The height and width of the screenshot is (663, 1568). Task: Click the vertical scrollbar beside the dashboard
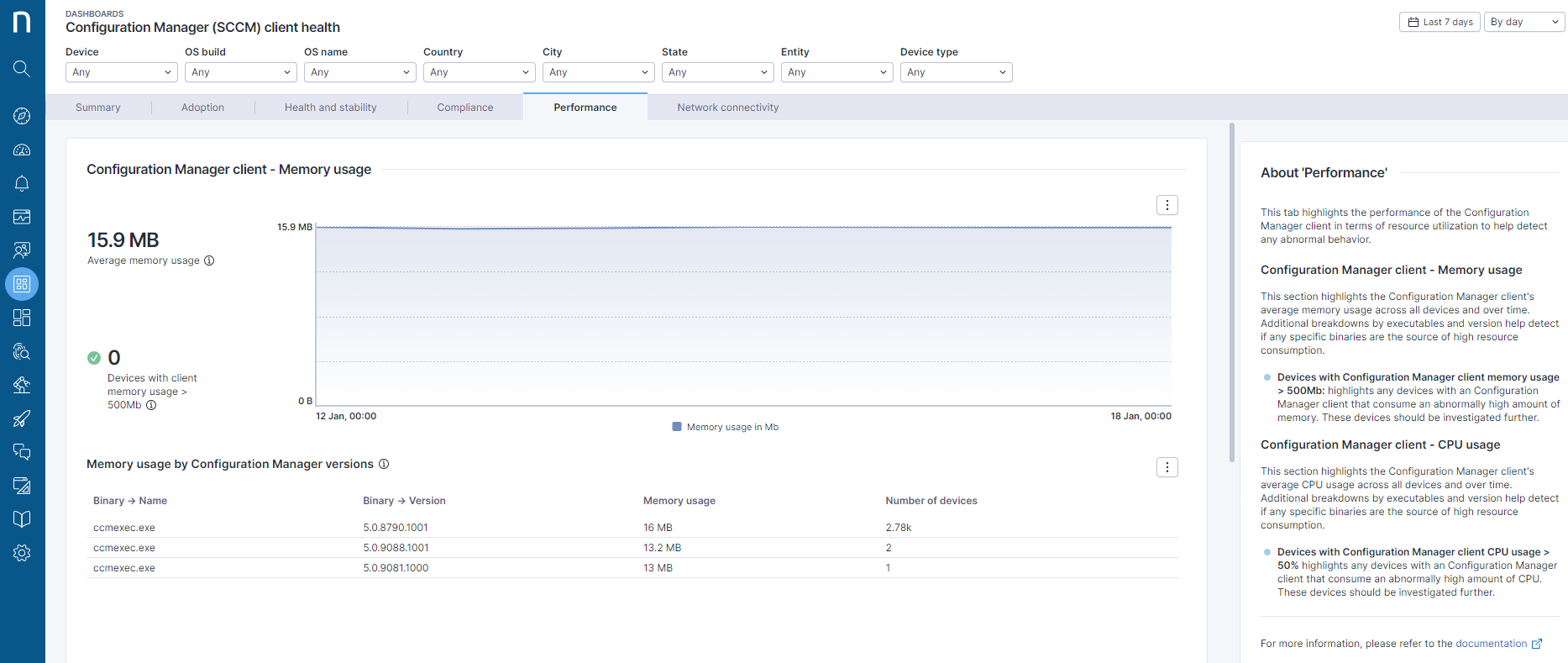[x=1232, y=292]
